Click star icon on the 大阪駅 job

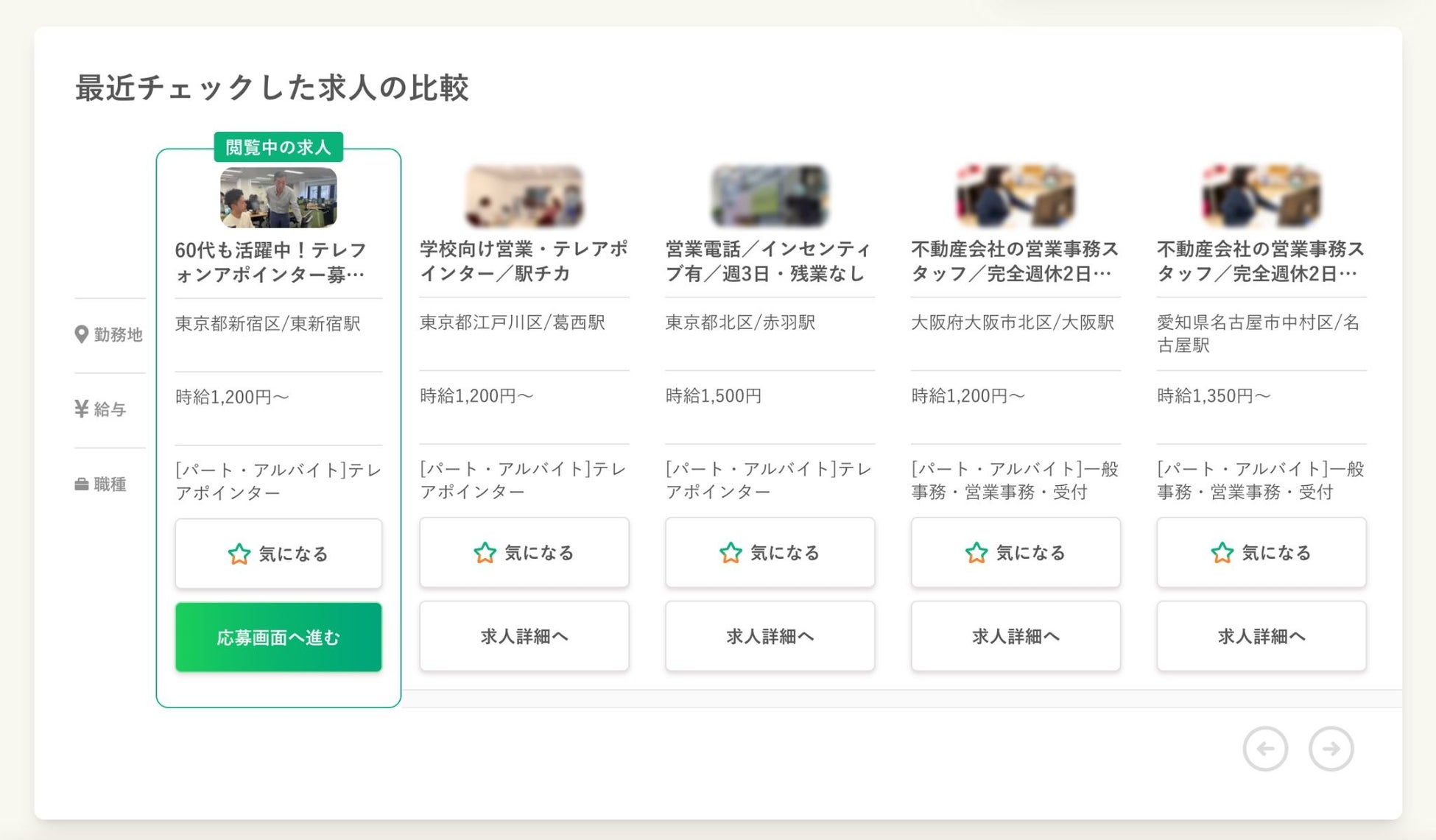pyautogui.click(x=976, y=552)
